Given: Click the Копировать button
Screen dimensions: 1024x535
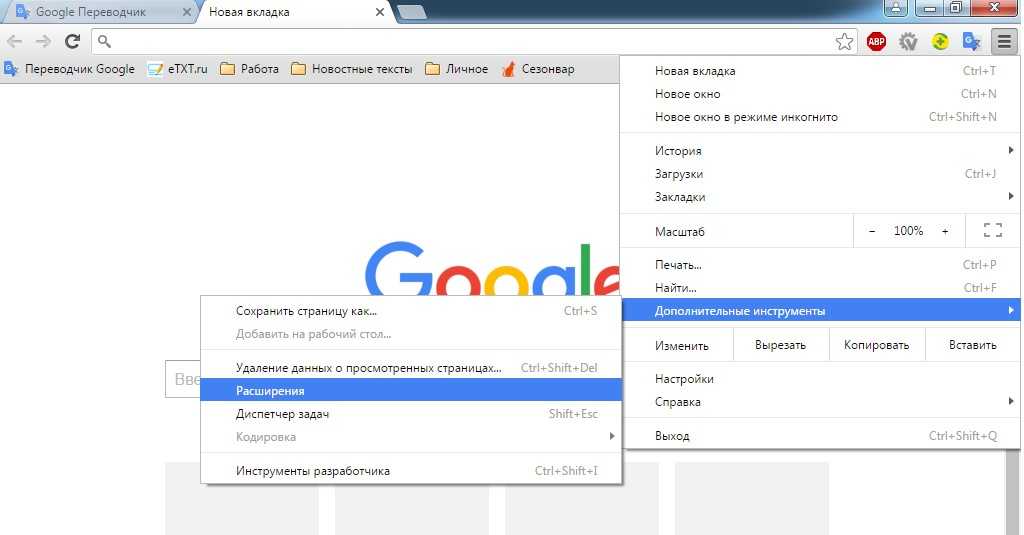Looking at the screenshot, I should tap(876, 345).
